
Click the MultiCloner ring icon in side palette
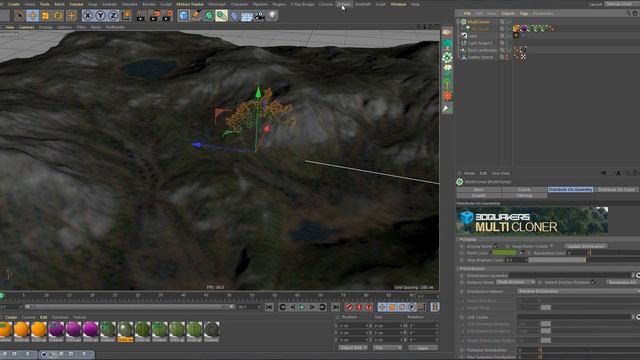[x=447, y=58]
